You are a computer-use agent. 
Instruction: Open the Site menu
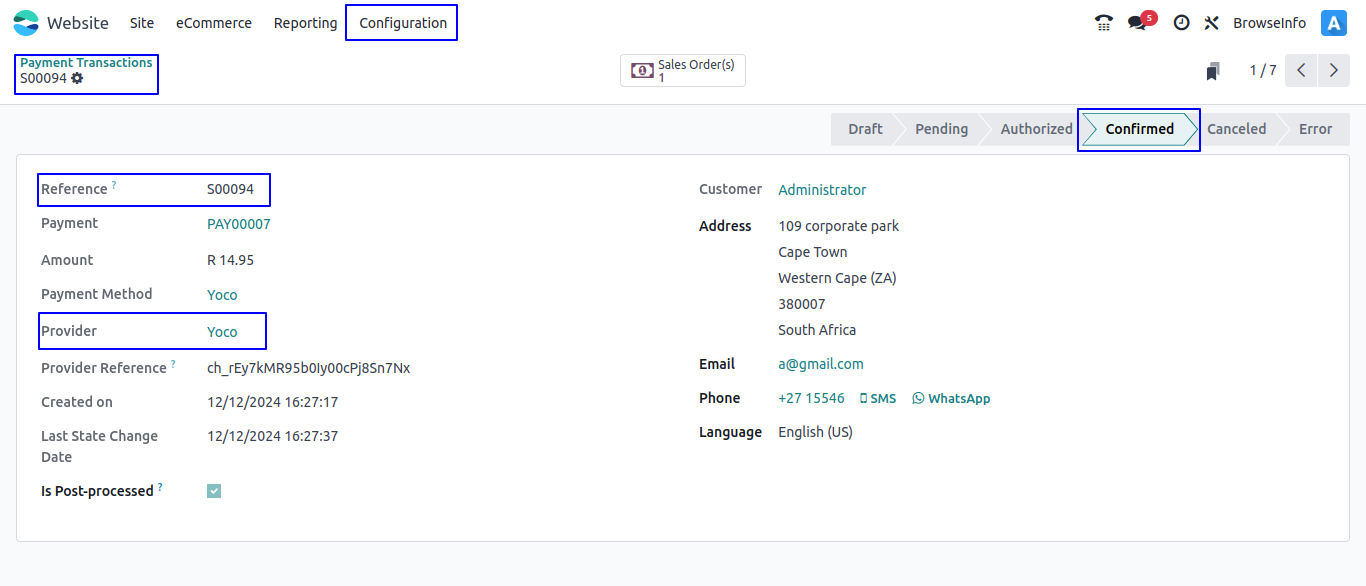[x=142, y=23]
